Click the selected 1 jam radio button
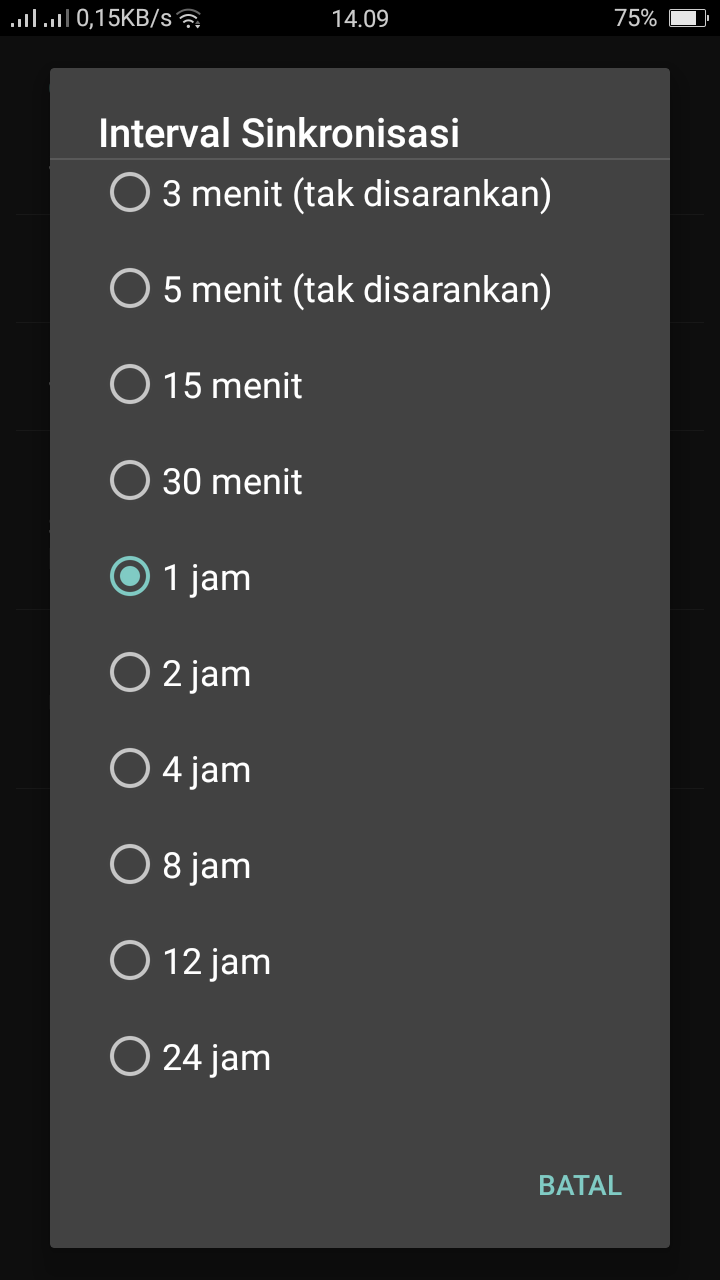Viewport: 720px width, 1280px height. coord(129,576)
